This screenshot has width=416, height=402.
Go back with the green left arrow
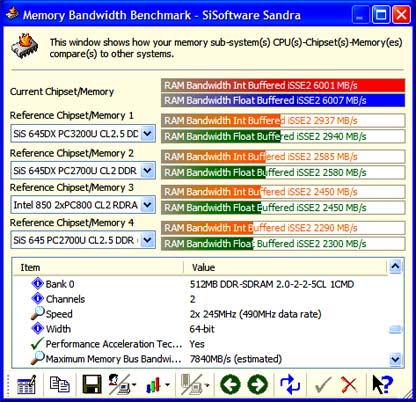230,384
